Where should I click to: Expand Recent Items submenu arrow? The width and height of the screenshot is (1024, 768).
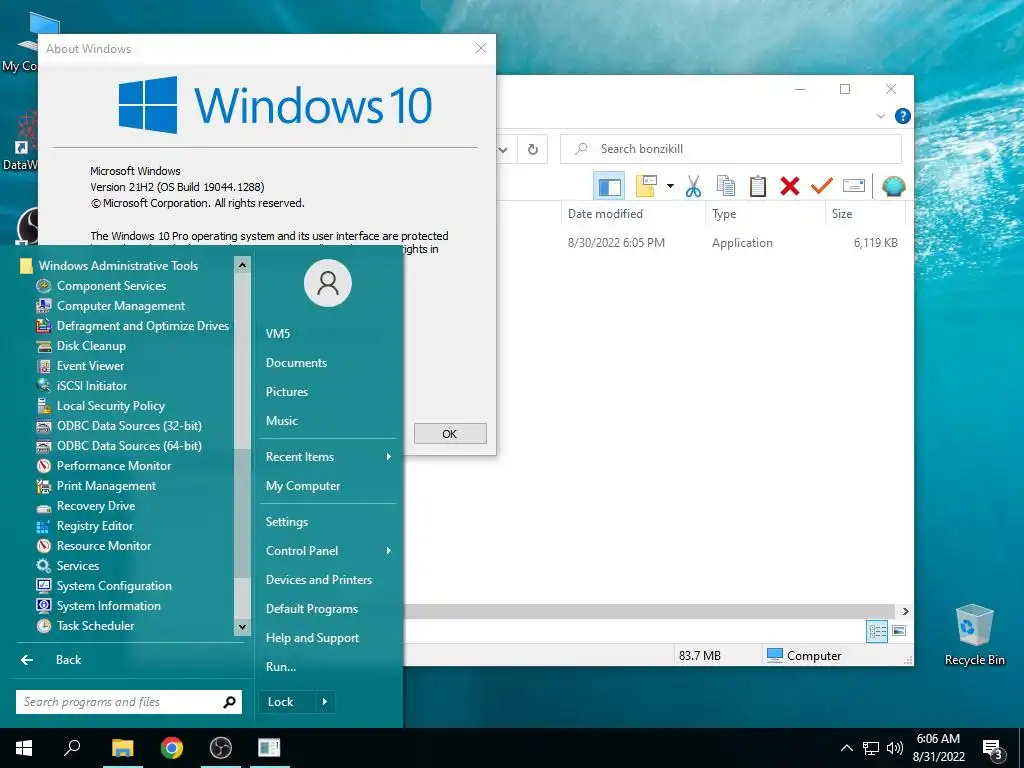[x=389, y=457]
